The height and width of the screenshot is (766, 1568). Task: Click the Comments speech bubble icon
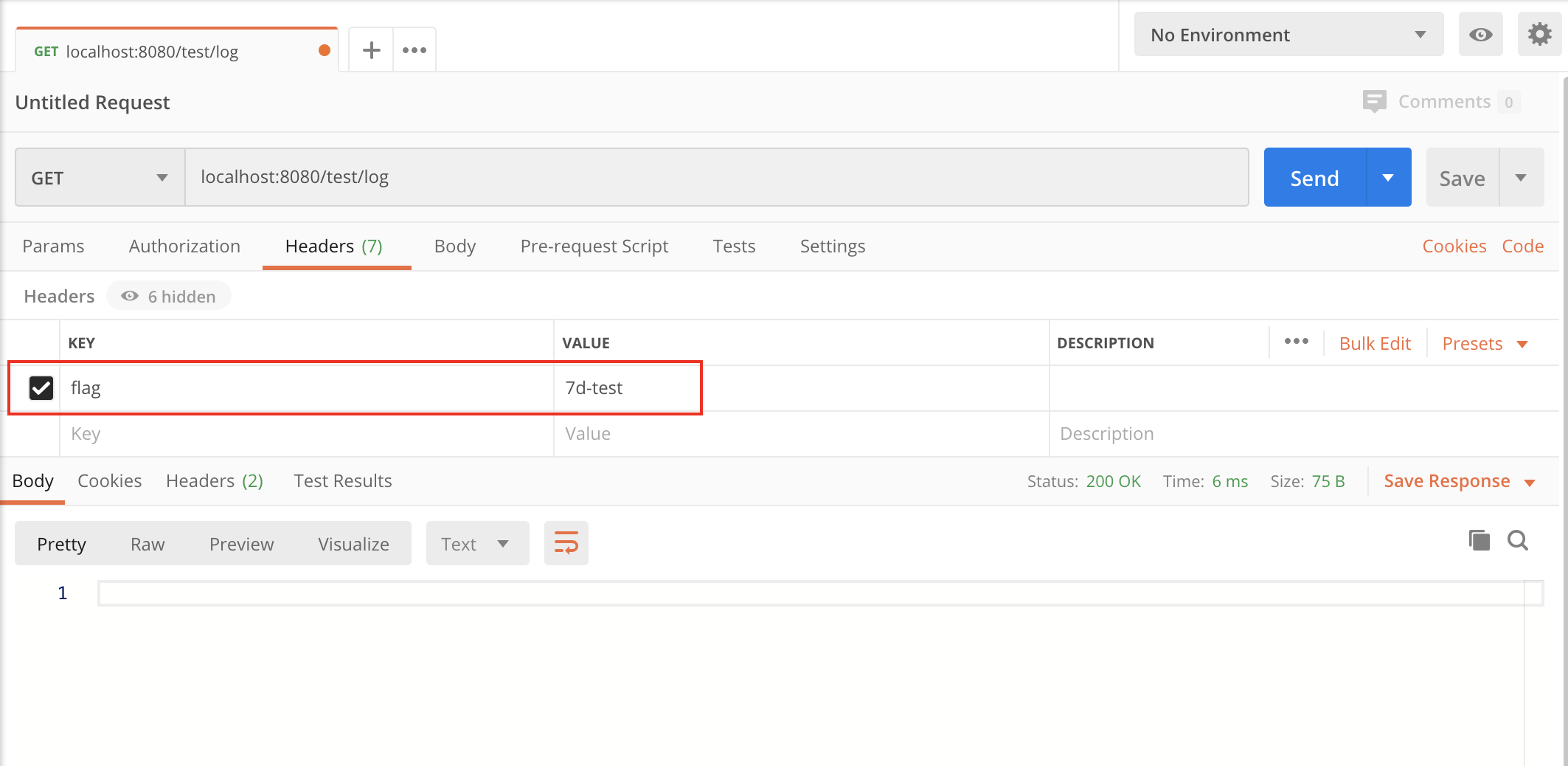tap(1374, 101)
